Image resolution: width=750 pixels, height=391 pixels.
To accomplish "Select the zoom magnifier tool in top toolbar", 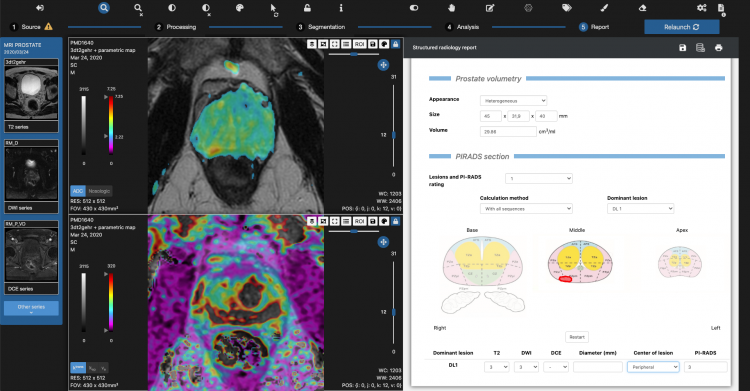I will (104, 8).
